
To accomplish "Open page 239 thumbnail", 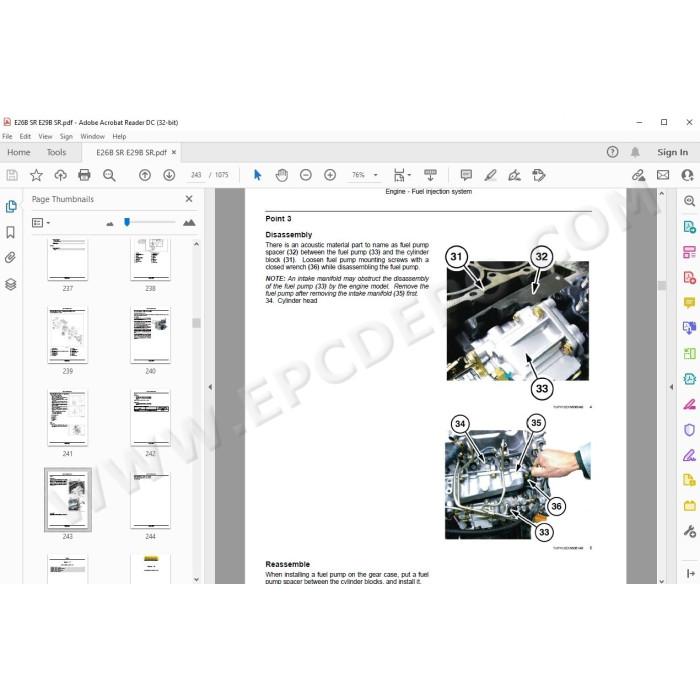I will (x=67, y=335).
